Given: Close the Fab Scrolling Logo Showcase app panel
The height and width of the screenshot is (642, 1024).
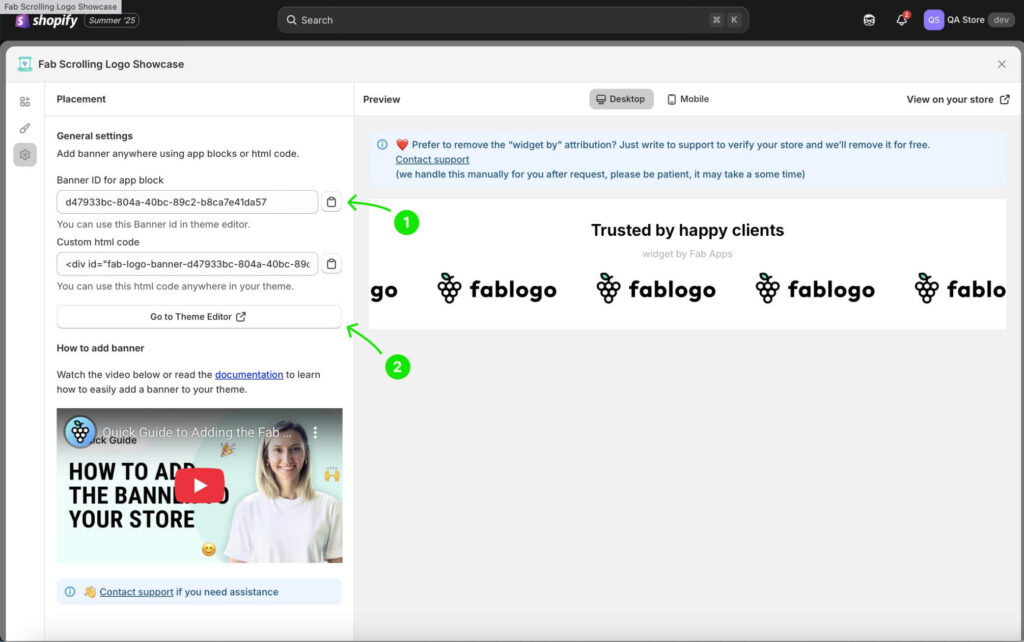Looking at the screenshot, I should click(1001, 64).
